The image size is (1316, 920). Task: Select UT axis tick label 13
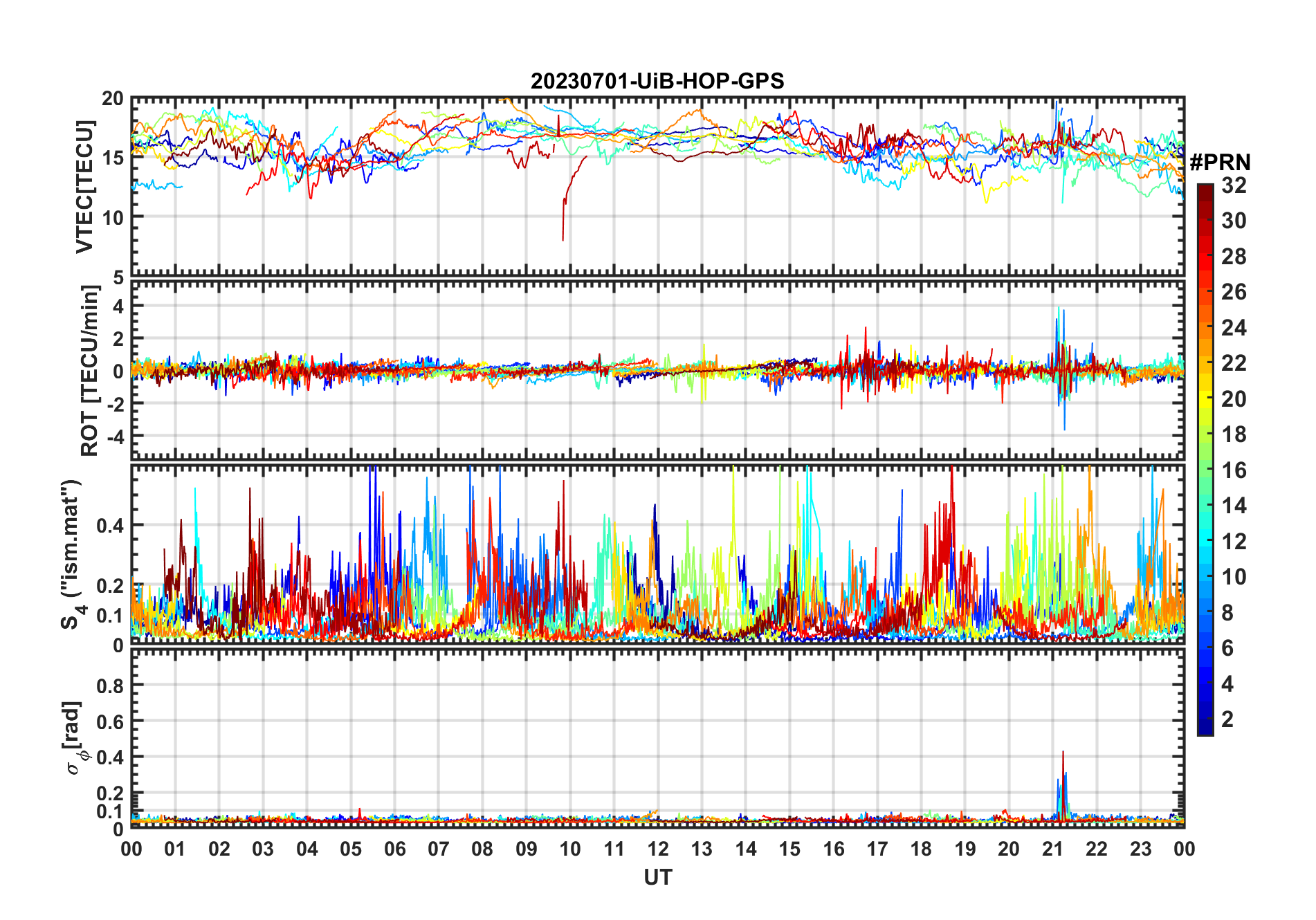pos(702,849)
